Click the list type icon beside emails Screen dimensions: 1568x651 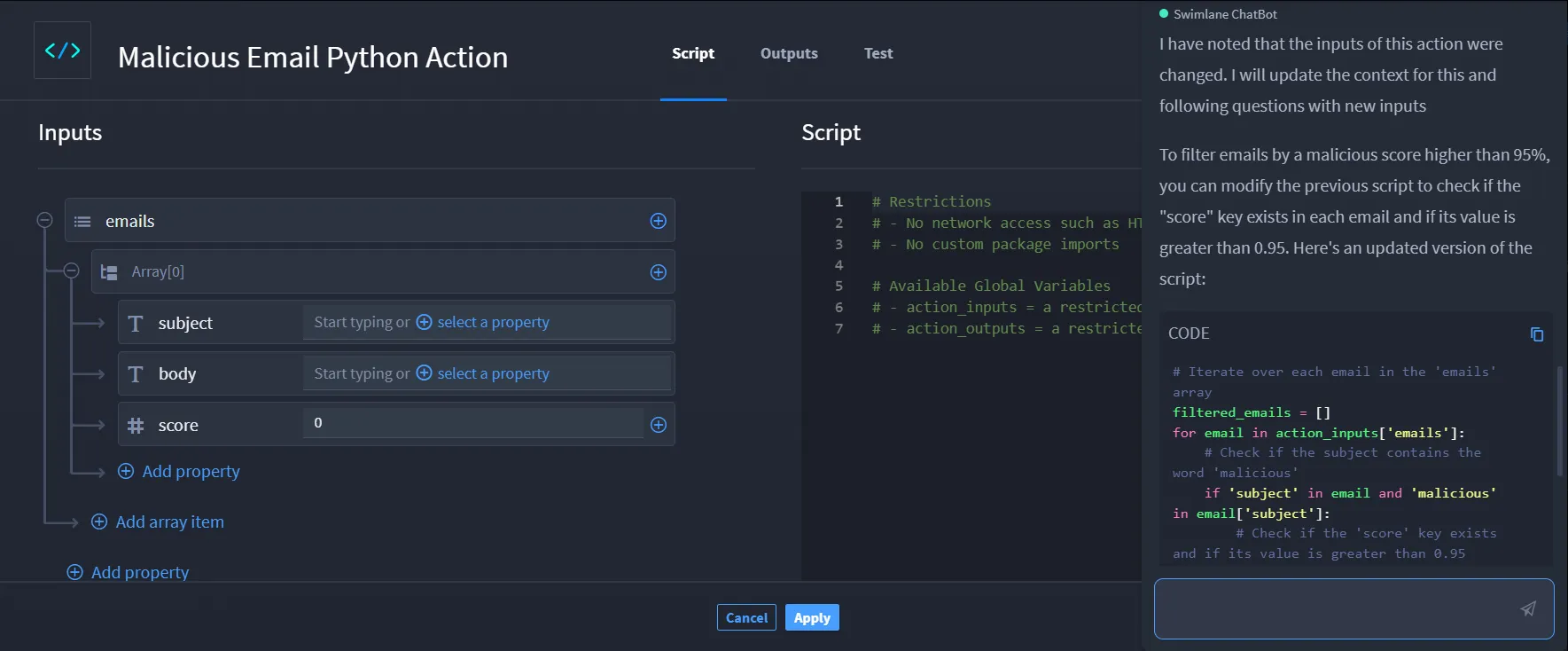(x=82, y=221)
